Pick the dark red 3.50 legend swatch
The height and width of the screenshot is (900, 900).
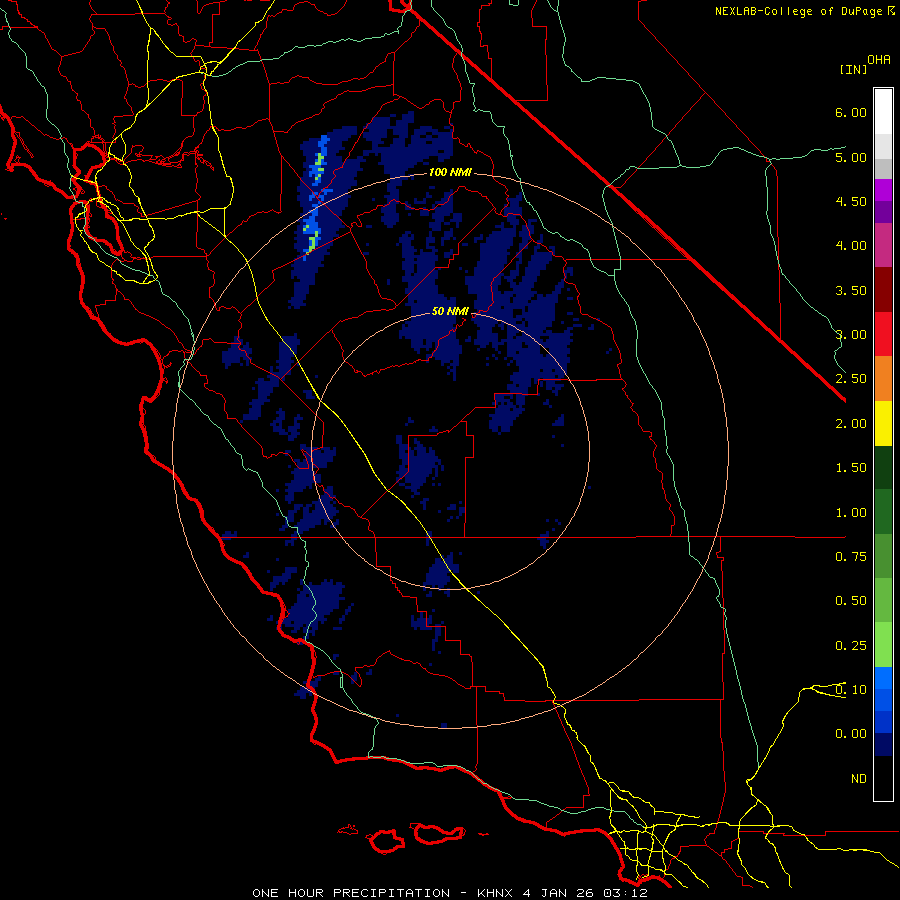coord(883,290)
